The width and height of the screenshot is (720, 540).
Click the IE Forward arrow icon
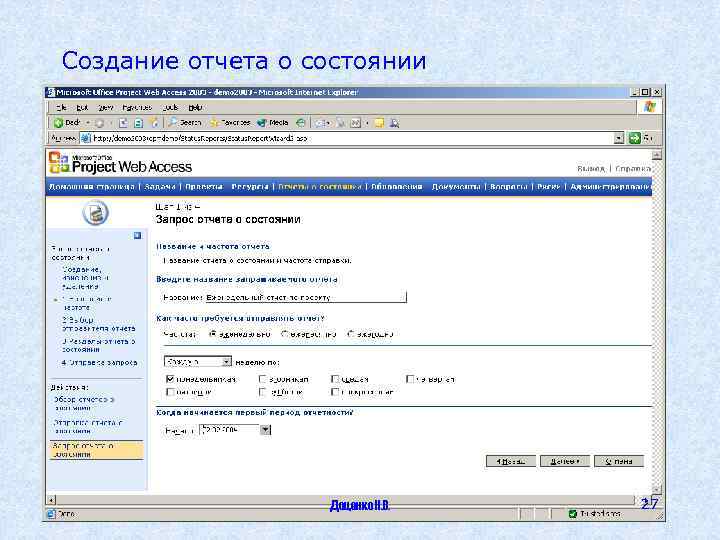click(x=99, y=123)
